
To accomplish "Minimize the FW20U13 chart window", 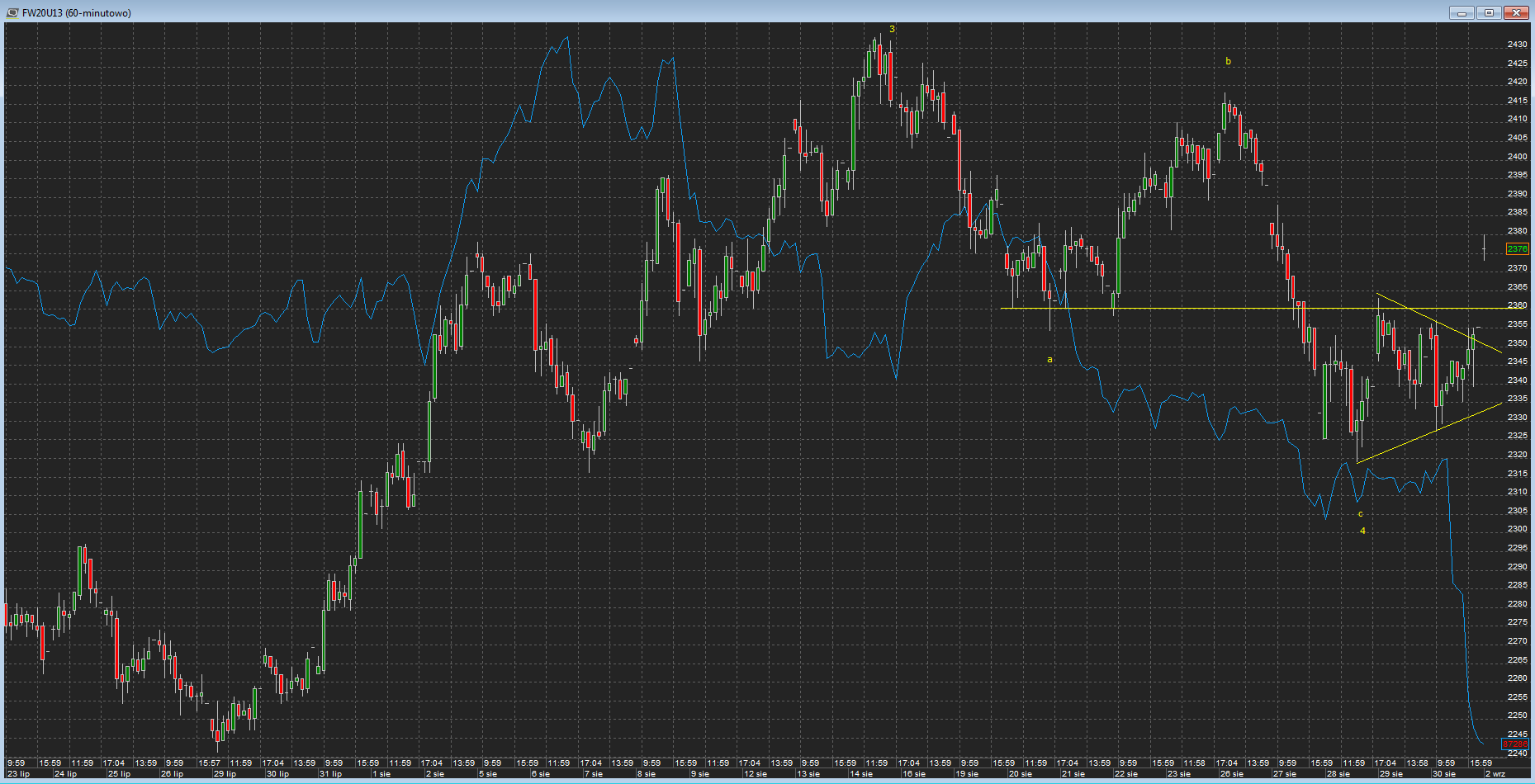I will pyautogui.click(x=1462, y=12).
